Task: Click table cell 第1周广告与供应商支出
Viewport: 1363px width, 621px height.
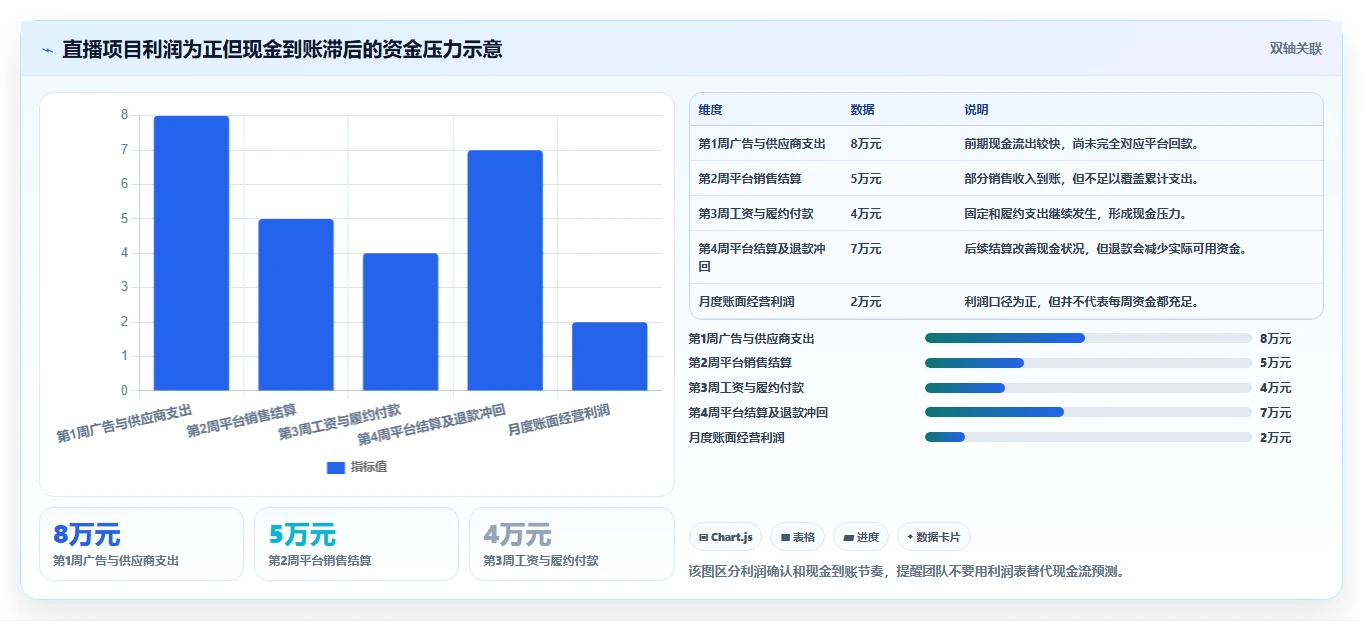Action: 762,144
